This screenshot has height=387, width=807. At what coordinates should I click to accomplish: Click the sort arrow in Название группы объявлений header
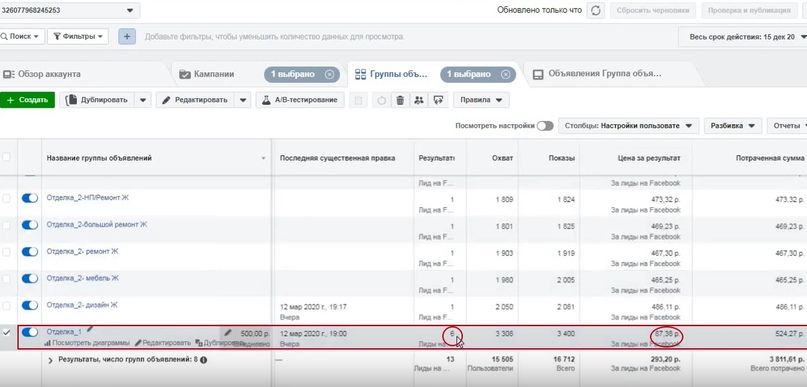click(x=264, y=159)
